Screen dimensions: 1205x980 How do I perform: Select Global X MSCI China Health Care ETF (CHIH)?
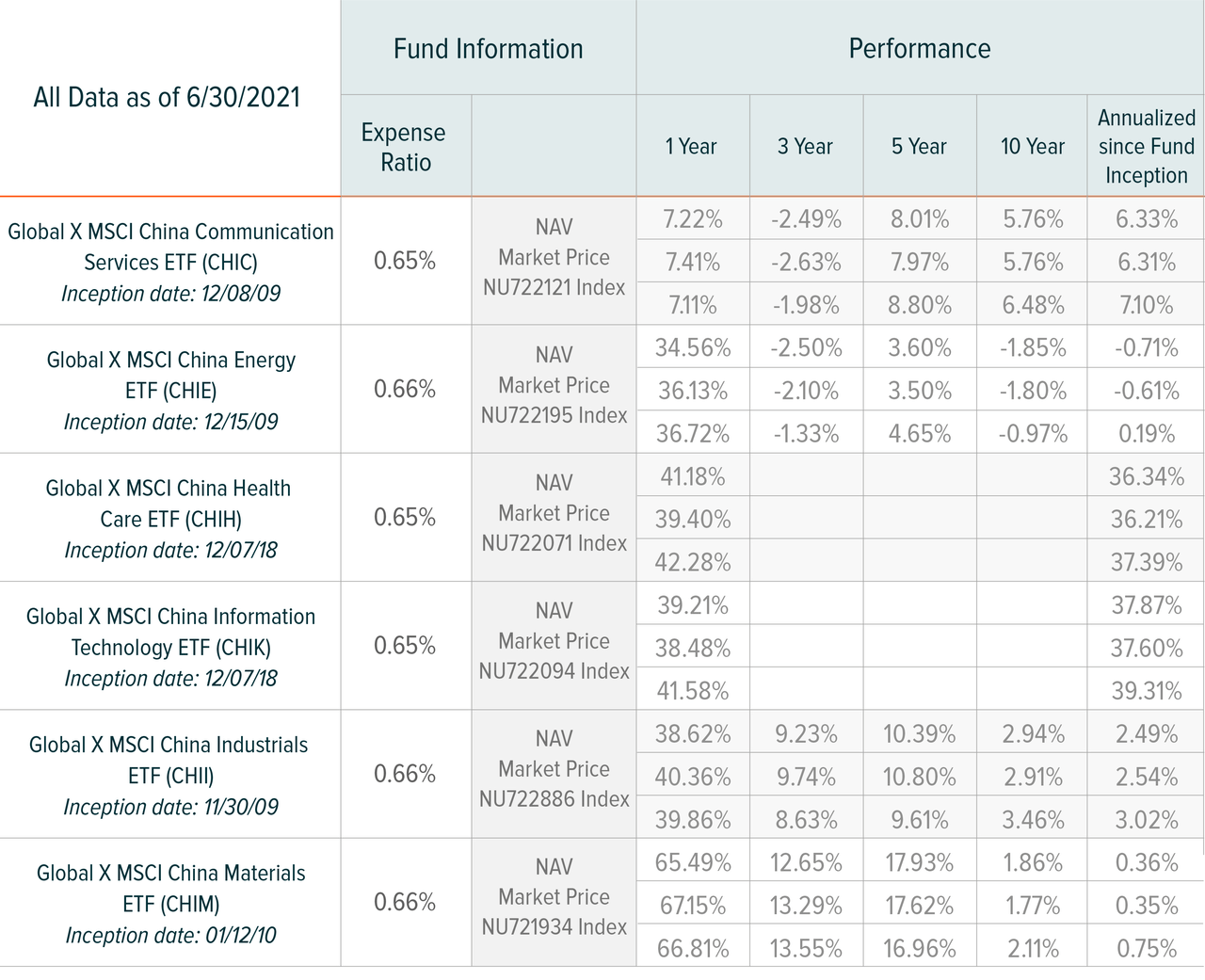click(170, 503)
